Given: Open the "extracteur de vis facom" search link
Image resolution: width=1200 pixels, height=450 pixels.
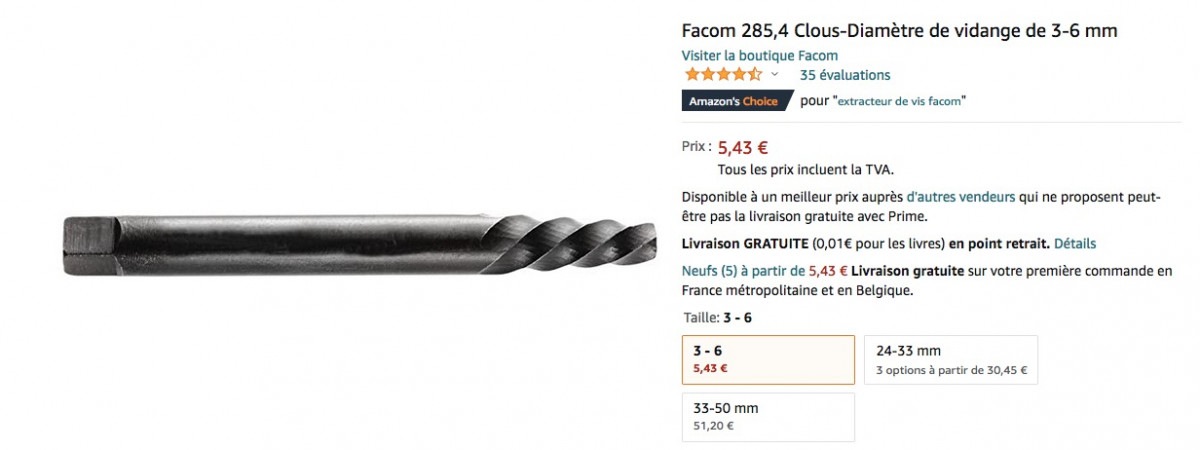Looking at the screenshot, I should click(x=900, y=101).
